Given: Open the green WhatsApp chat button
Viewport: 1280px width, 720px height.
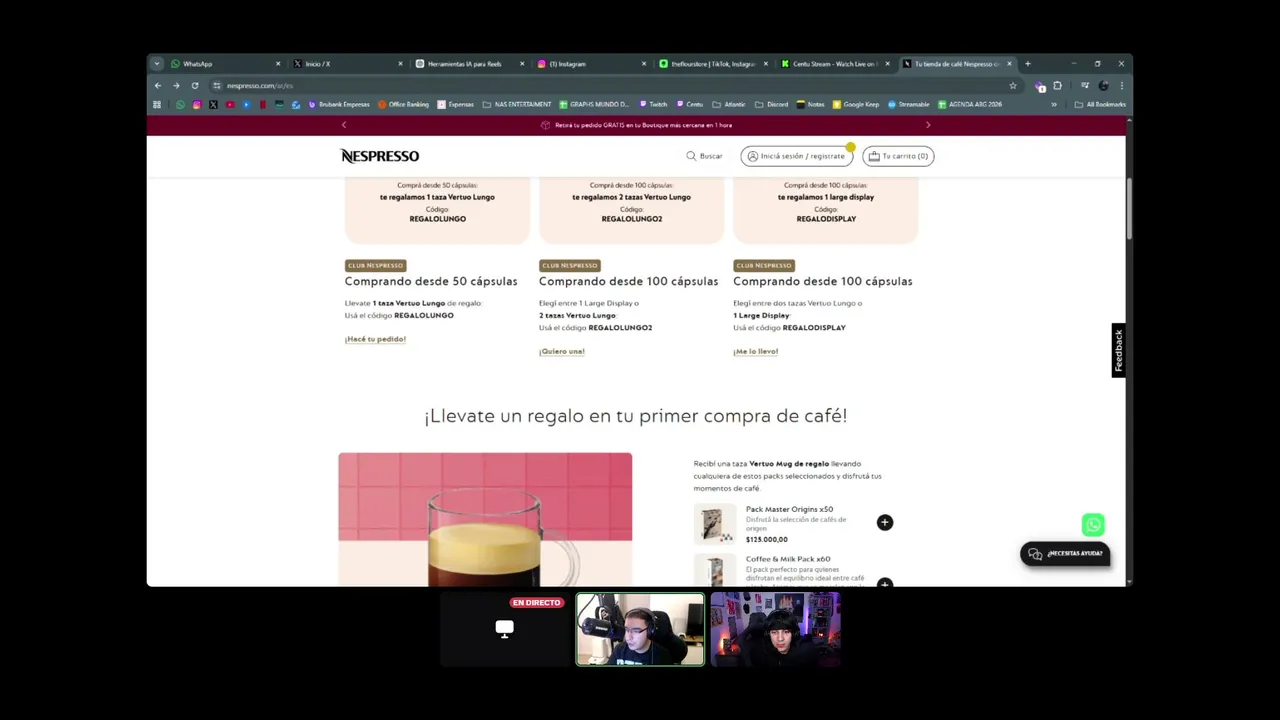Looking at the screenshot, I should pos(1093,525).
